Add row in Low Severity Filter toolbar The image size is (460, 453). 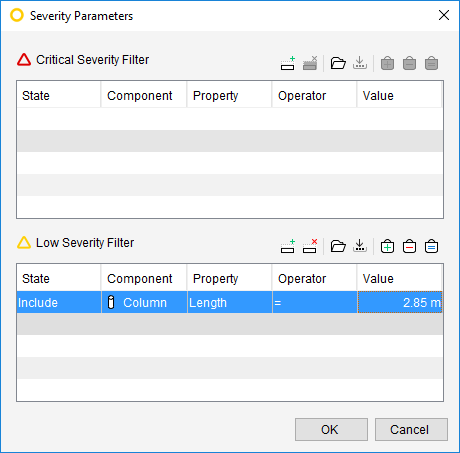pyautogui.click(x=287, y=246)
